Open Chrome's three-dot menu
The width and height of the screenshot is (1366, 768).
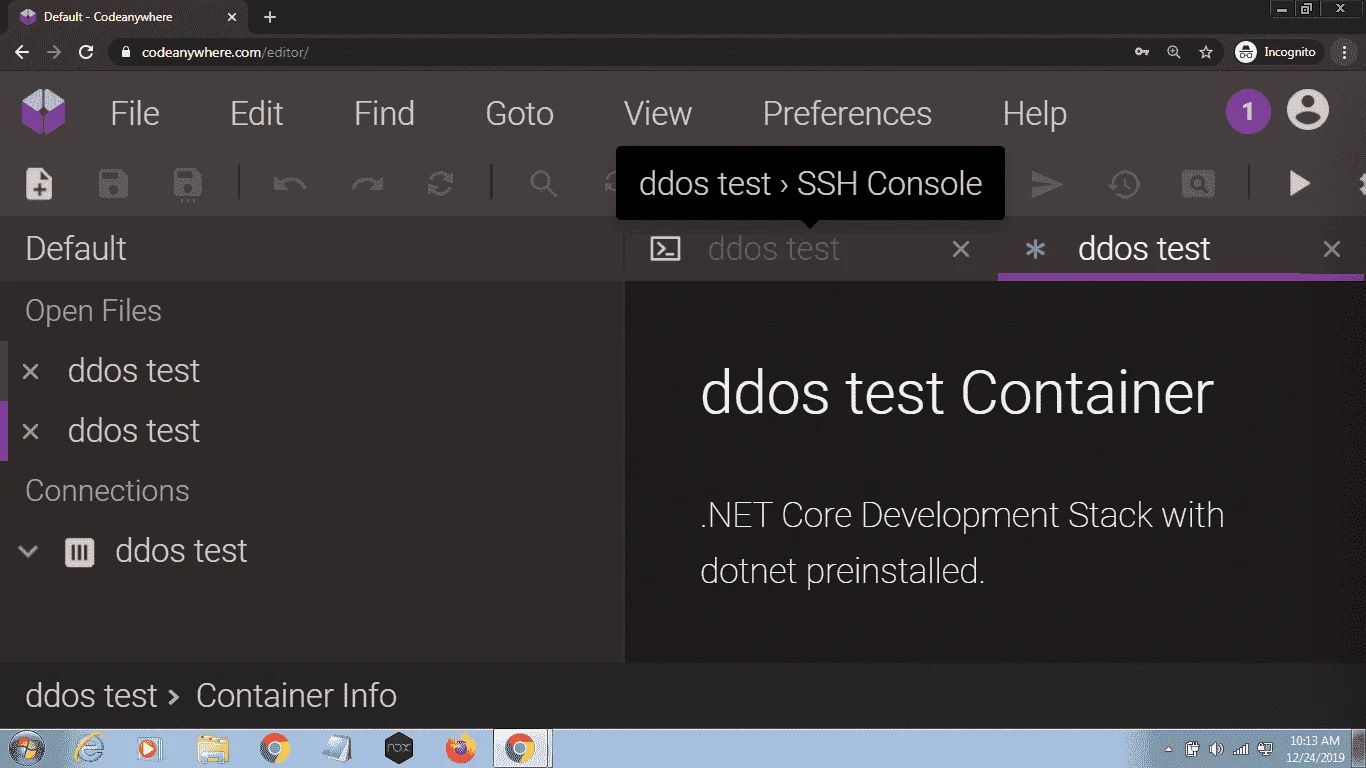pos(1346,52)
